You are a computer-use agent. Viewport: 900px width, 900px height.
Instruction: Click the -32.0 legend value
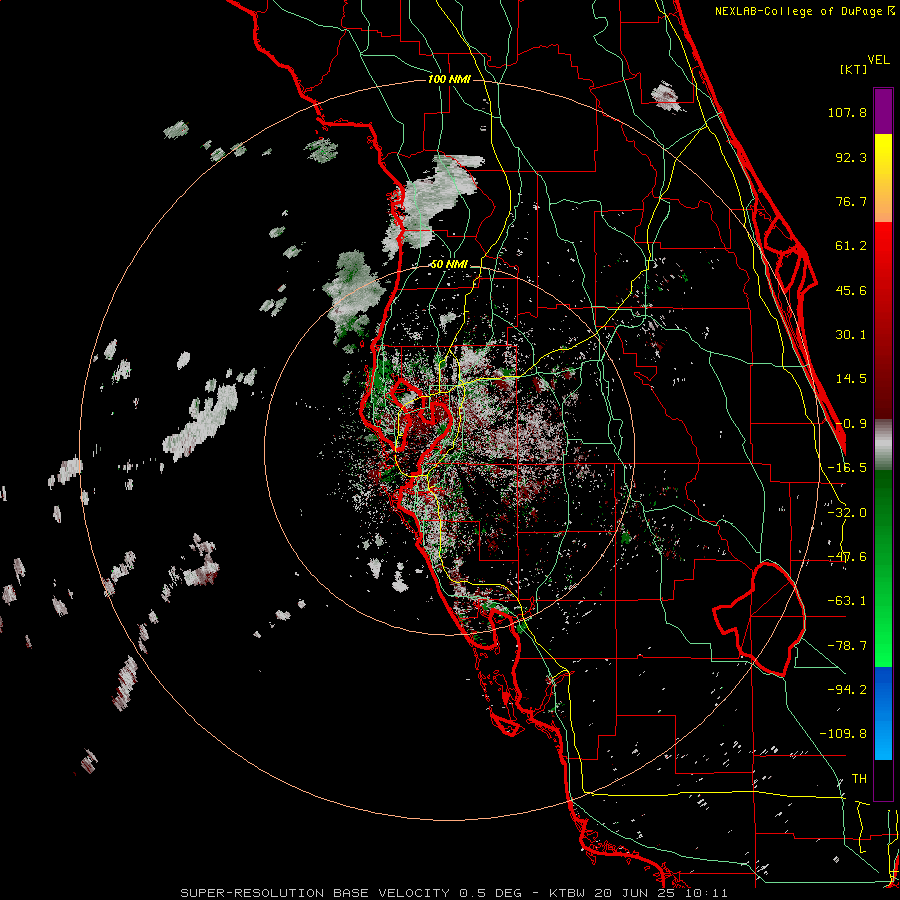pyautogui.click(x=847, y=513)
